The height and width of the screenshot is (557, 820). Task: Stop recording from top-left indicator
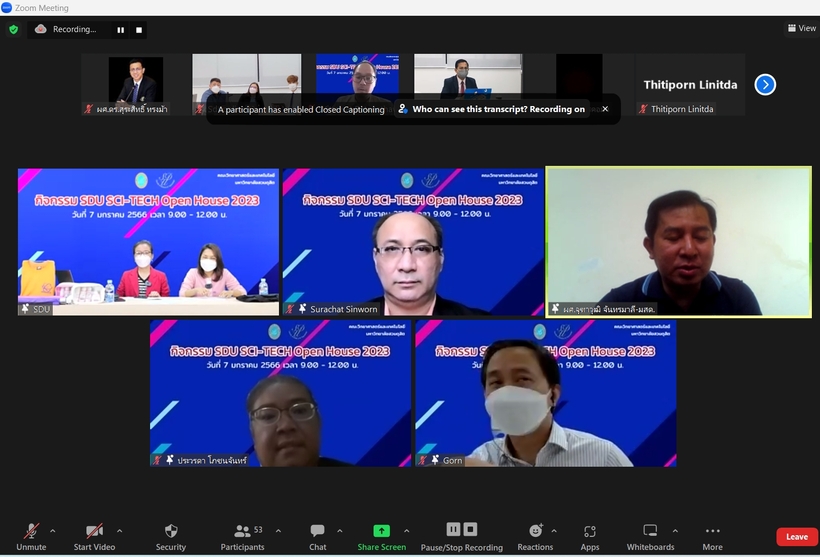tap(139, 30)
